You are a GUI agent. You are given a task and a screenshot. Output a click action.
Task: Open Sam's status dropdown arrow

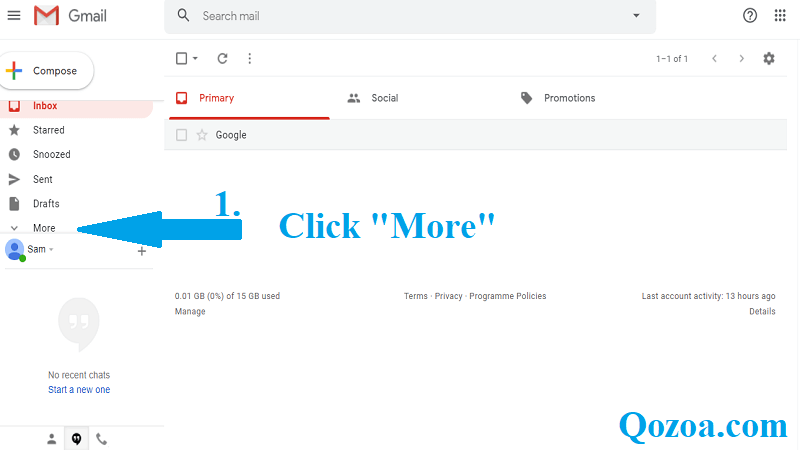coord(51,249)
